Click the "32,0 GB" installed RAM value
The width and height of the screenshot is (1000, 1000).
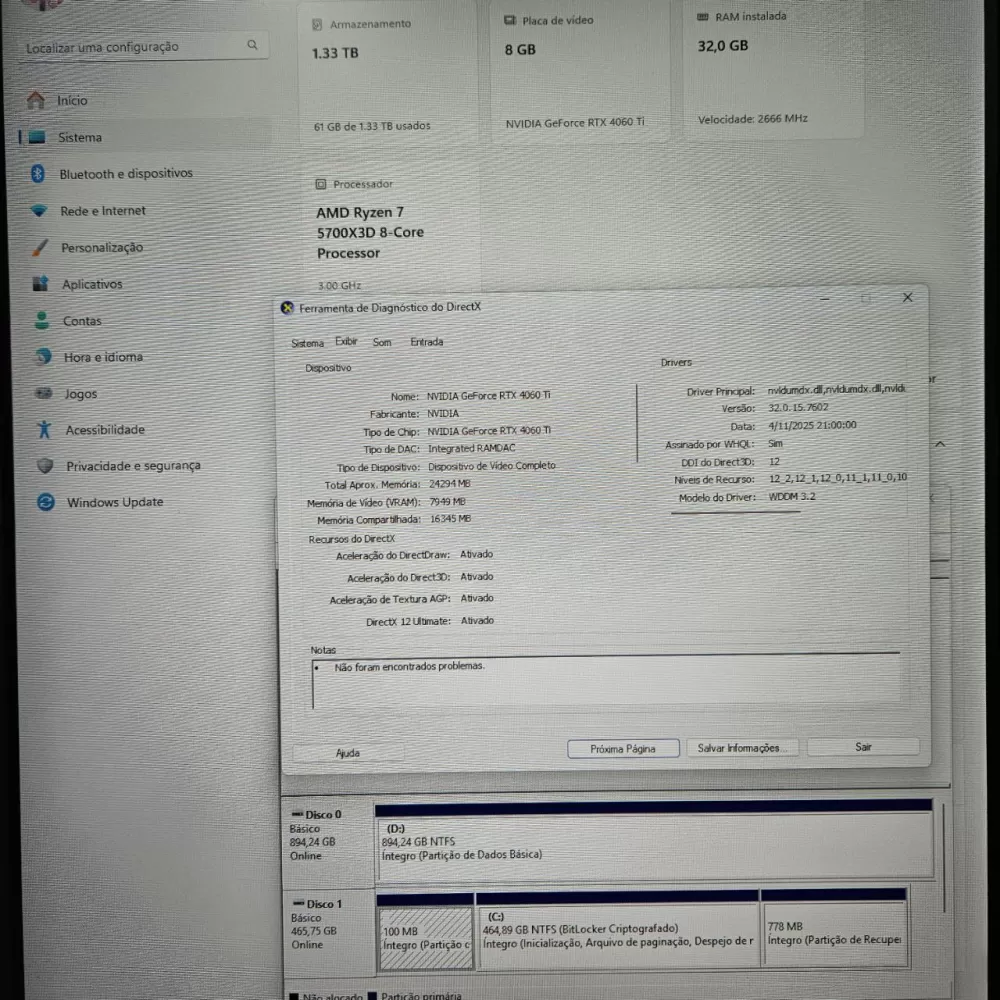coord(723,46)
